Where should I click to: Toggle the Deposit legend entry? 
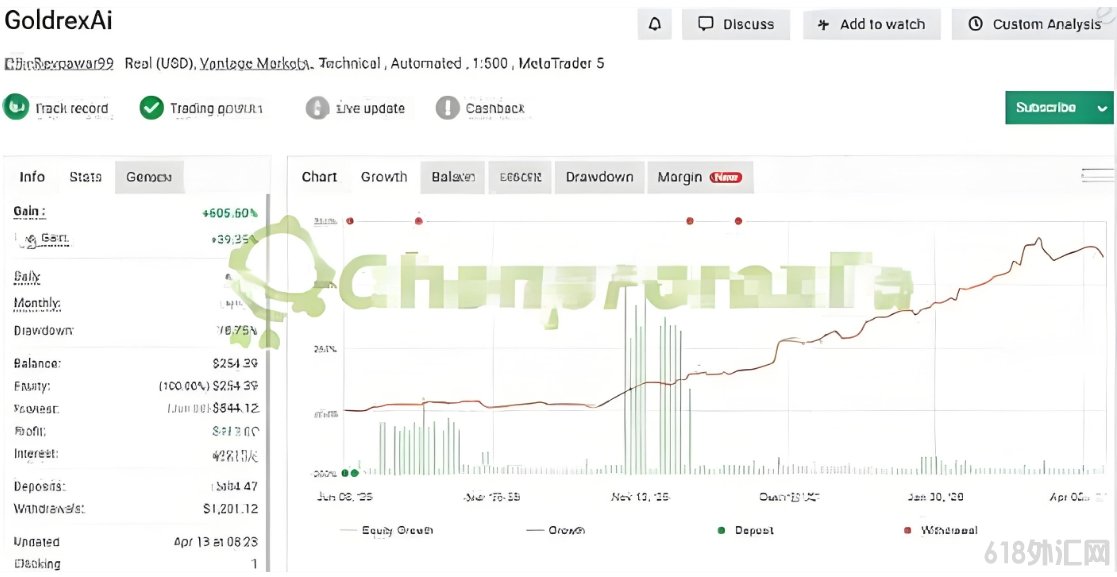(745, 530)
